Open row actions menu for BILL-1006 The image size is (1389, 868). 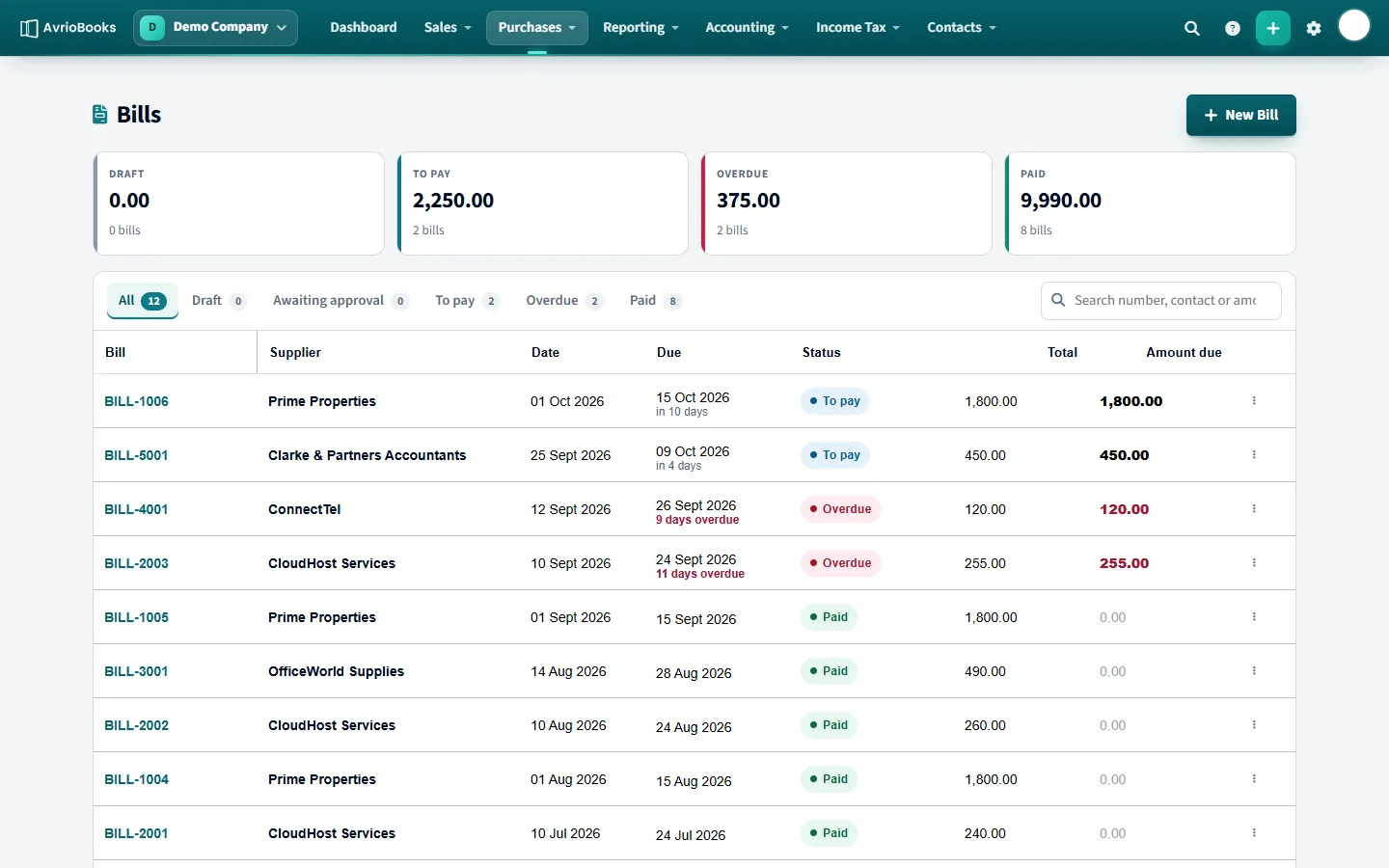pos(1254,401)
